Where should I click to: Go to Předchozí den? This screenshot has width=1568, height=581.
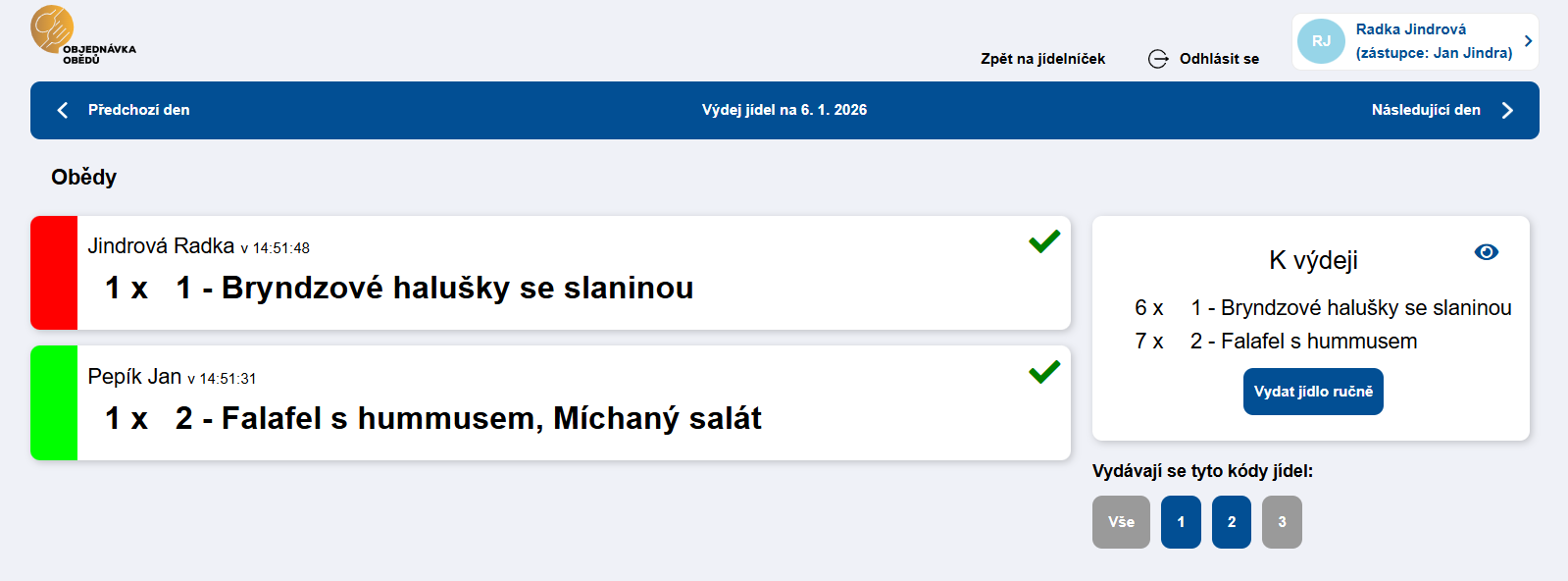[x=138, y=110]
